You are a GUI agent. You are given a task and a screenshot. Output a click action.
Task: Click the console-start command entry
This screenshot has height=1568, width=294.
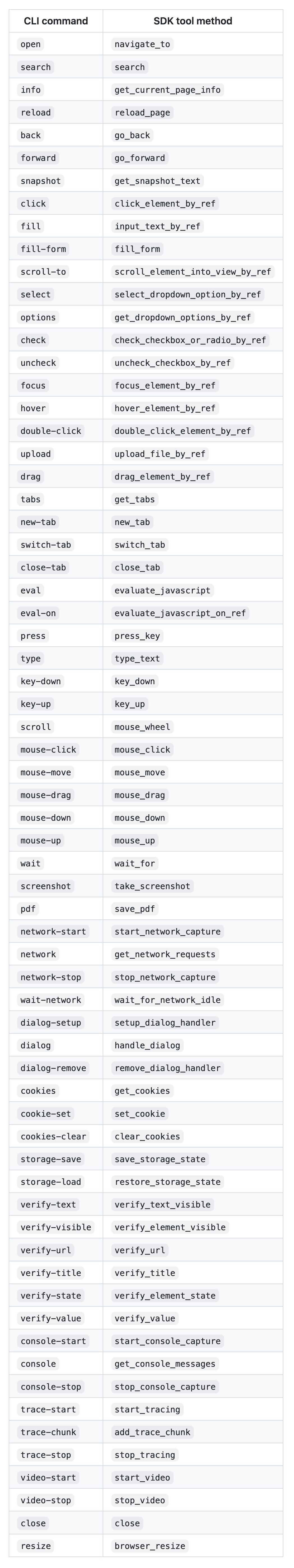pyautogui.click(x=54, y=1342)
